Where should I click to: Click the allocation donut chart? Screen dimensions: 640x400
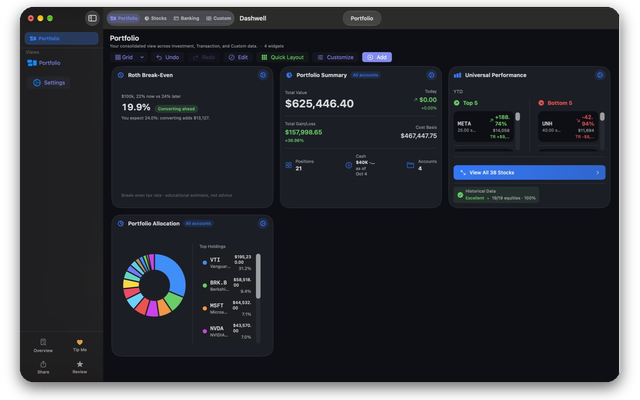(x=154, y=285)
